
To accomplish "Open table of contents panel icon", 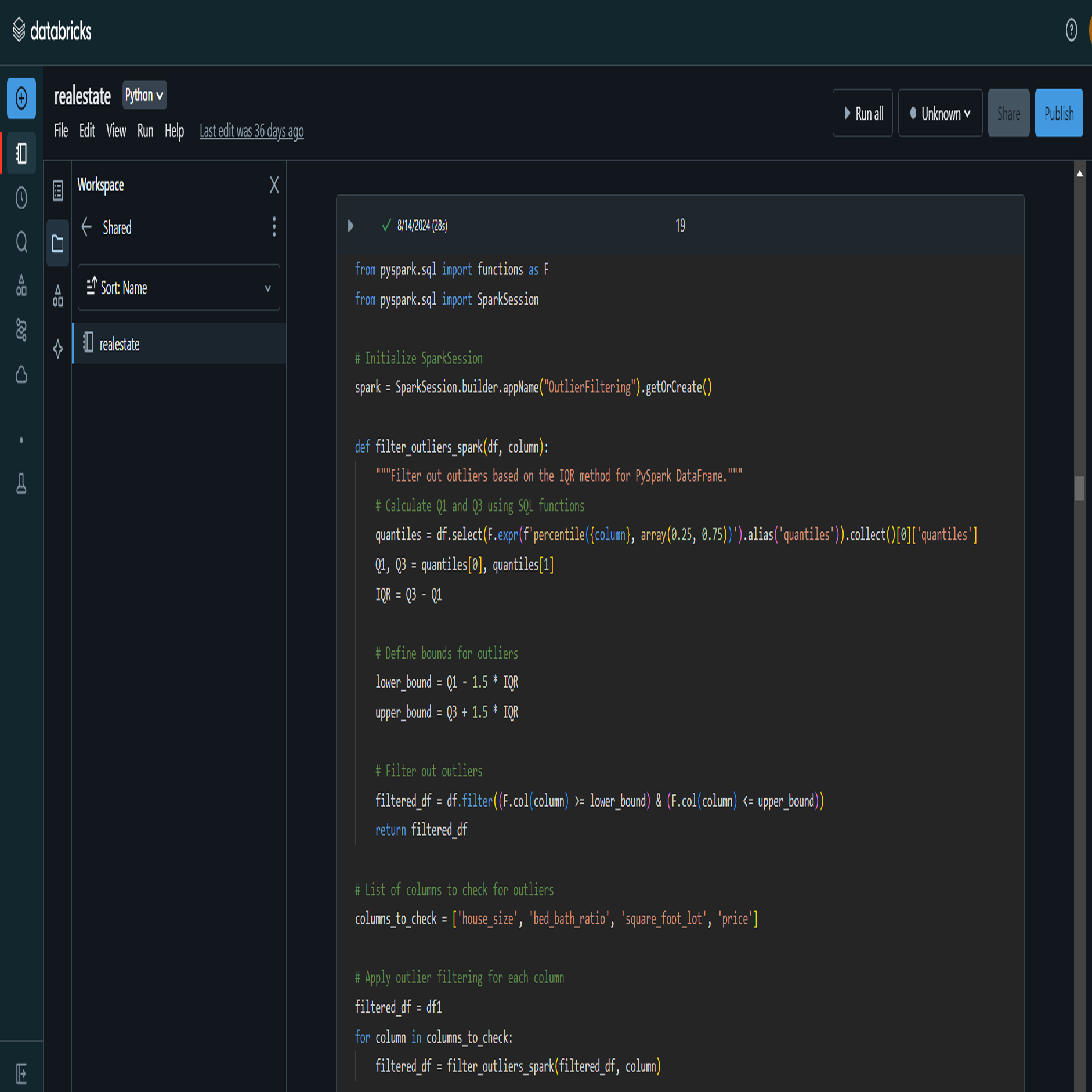I will (57, 190).
